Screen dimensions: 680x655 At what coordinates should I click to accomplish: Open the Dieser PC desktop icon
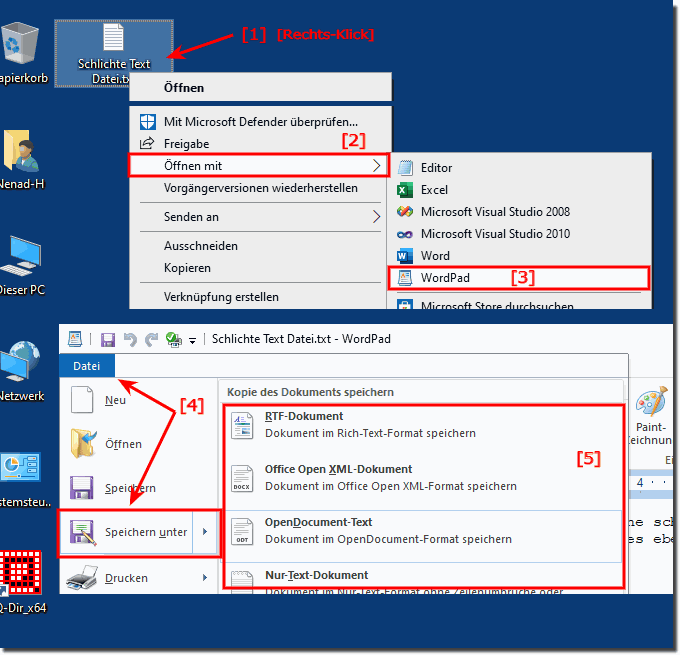pyautogui.click(x=21, y=256)
